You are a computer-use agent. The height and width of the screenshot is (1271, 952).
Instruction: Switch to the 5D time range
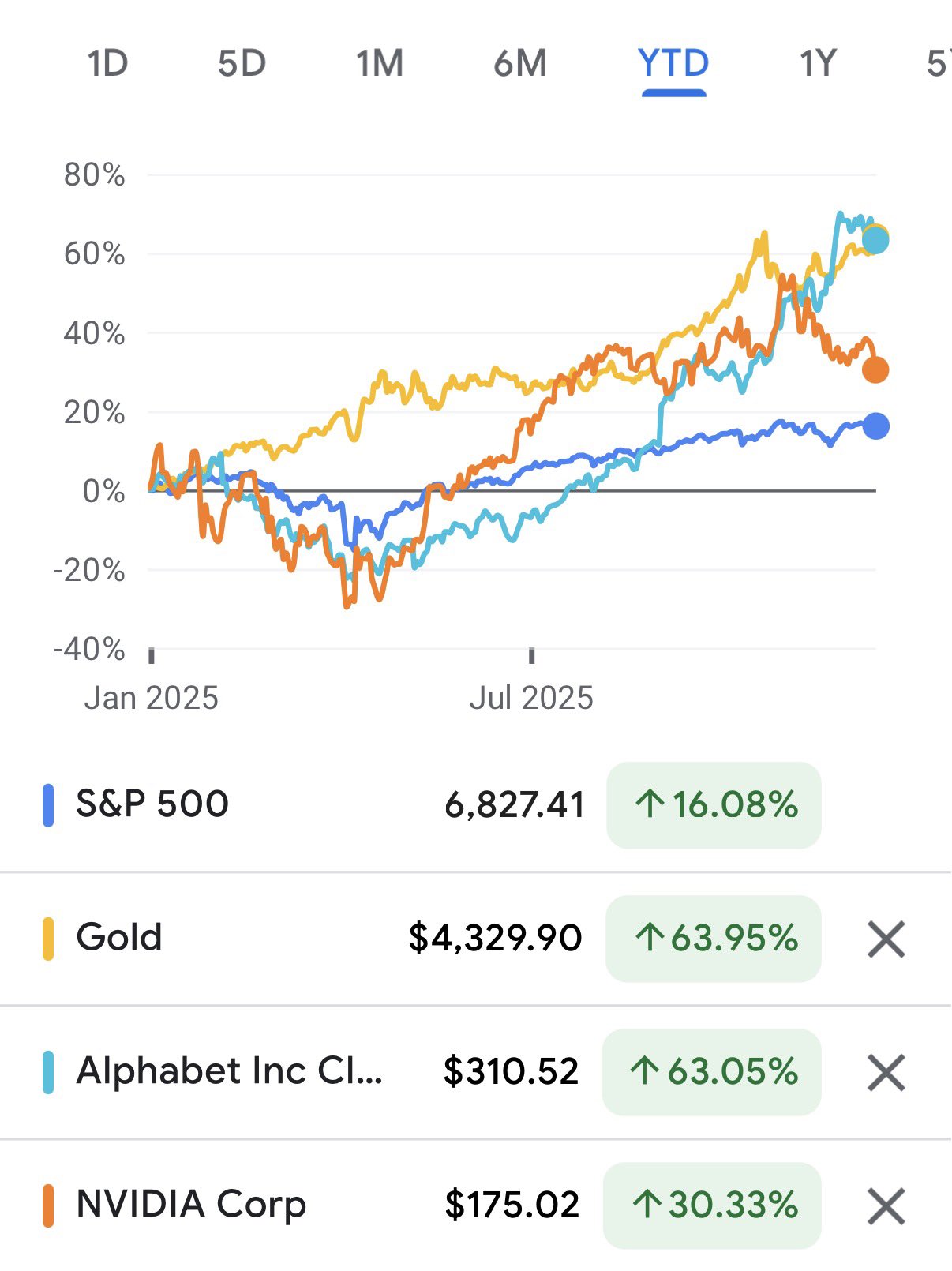click(242, 63)
